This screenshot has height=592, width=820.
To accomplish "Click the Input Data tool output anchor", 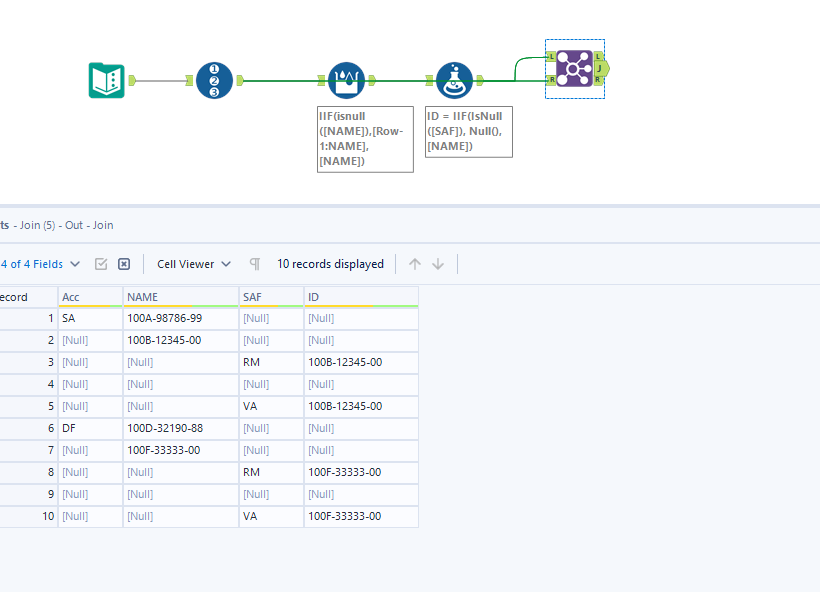I will [132, 80].
